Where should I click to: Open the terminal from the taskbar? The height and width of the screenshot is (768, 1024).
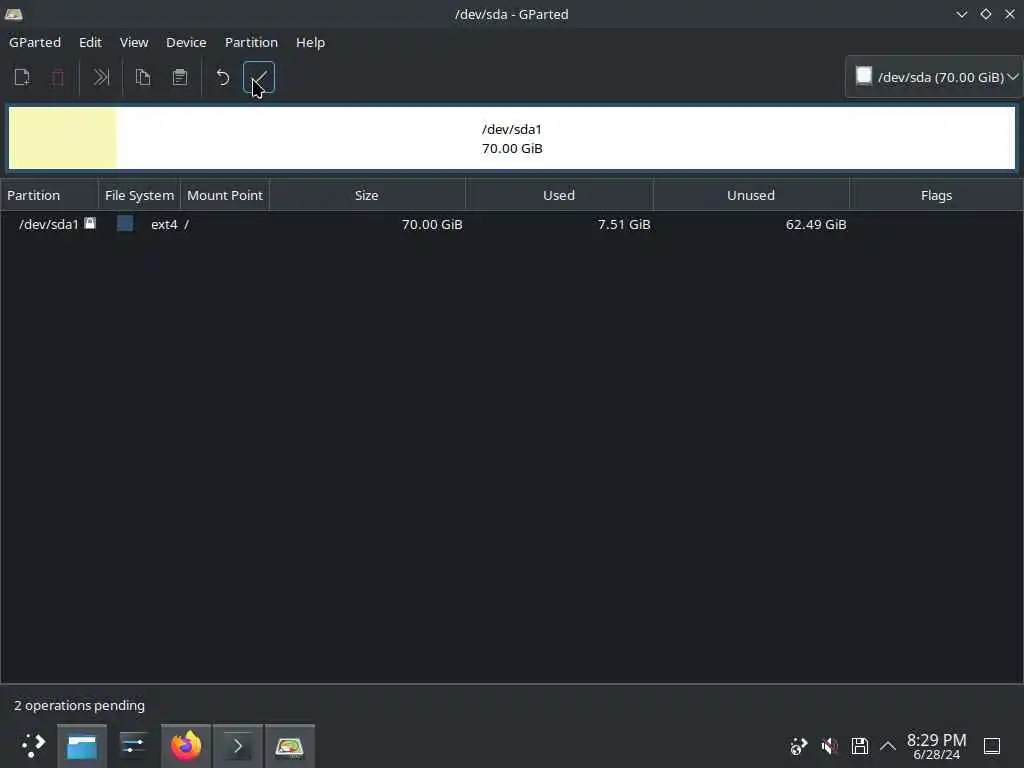[x=238, y=746]
